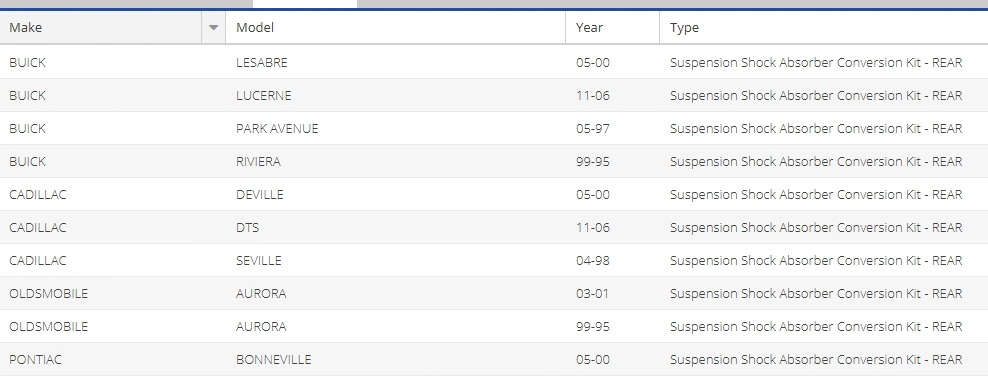
Task: Click year 05-00 in BONNEVILLE row
Action: click(x=592, y=359)
